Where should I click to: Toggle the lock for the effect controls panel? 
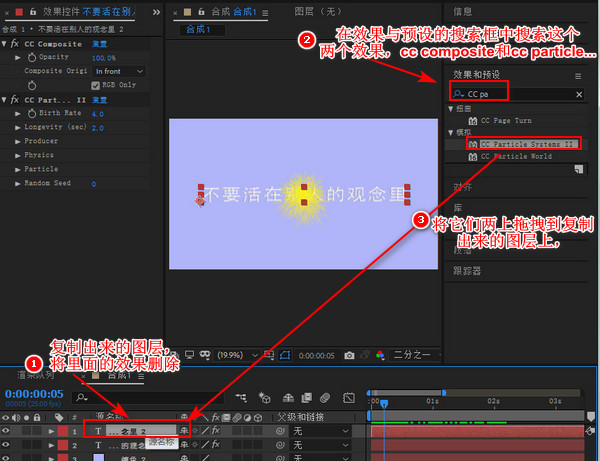(33, 12)
